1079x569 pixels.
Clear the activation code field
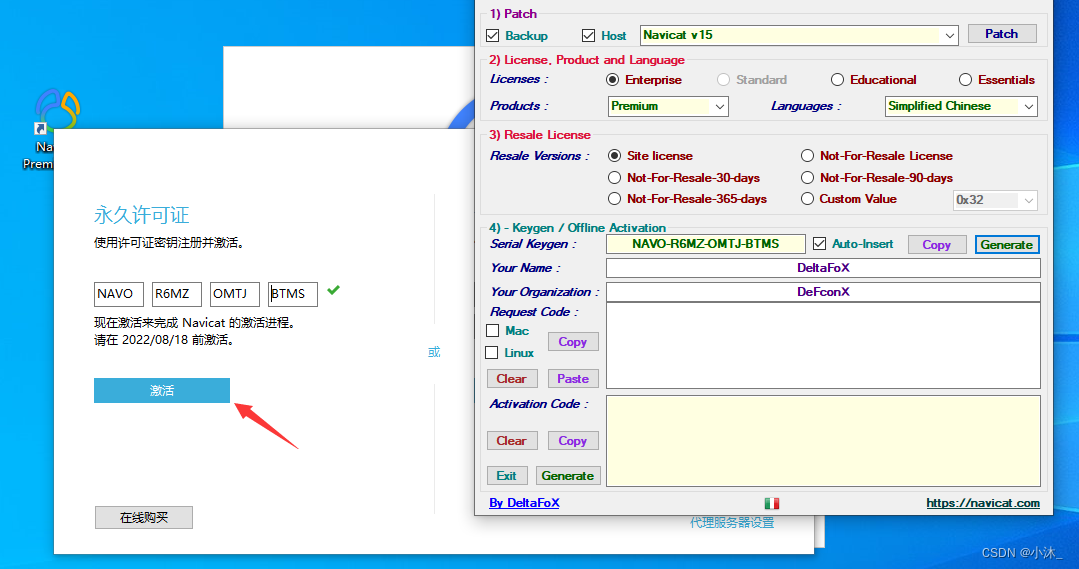coord(512,440)
